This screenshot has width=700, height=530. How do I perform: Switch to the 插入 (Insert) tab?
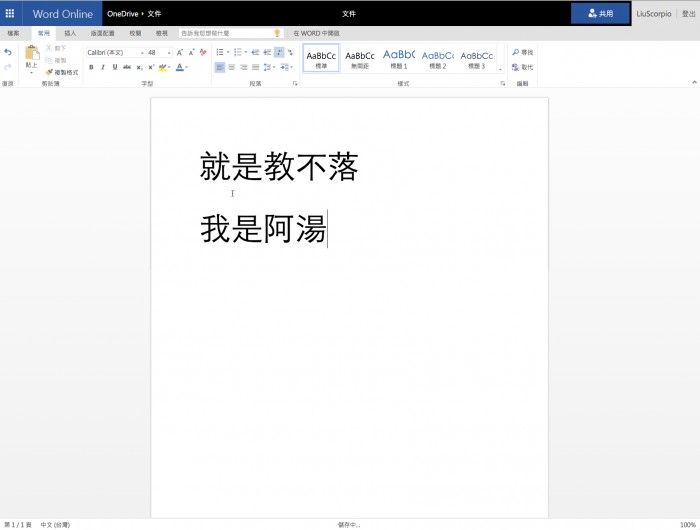(70, 33)
